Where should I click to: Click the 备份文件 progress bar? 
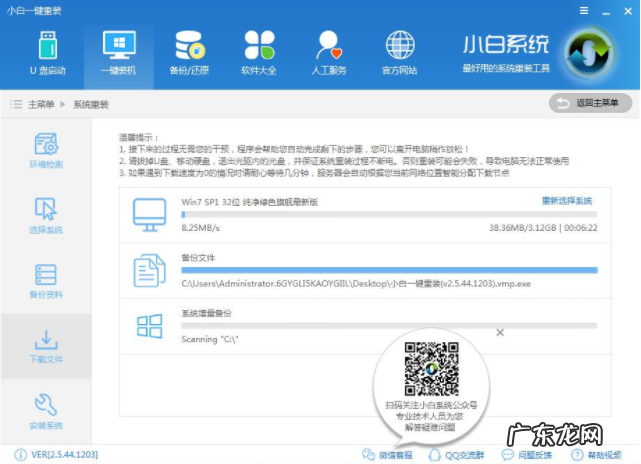389,270
